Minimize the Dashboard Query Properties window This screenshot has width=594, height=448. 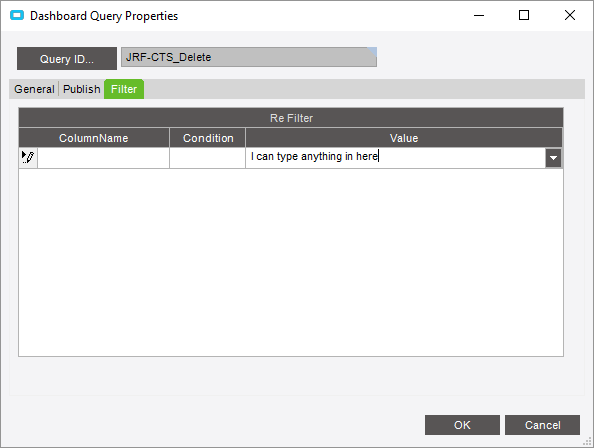pyautogui.click(x=479, y=16)
